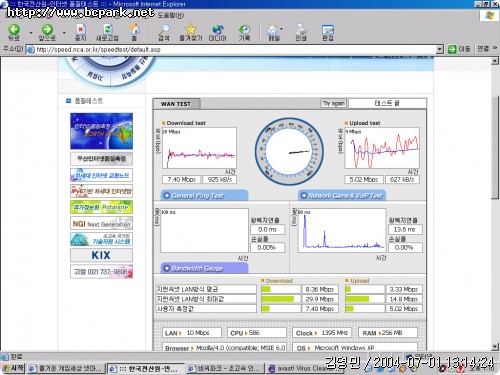Open the History toolbar icon
500x375 pixels.
[x=244, y=30]
